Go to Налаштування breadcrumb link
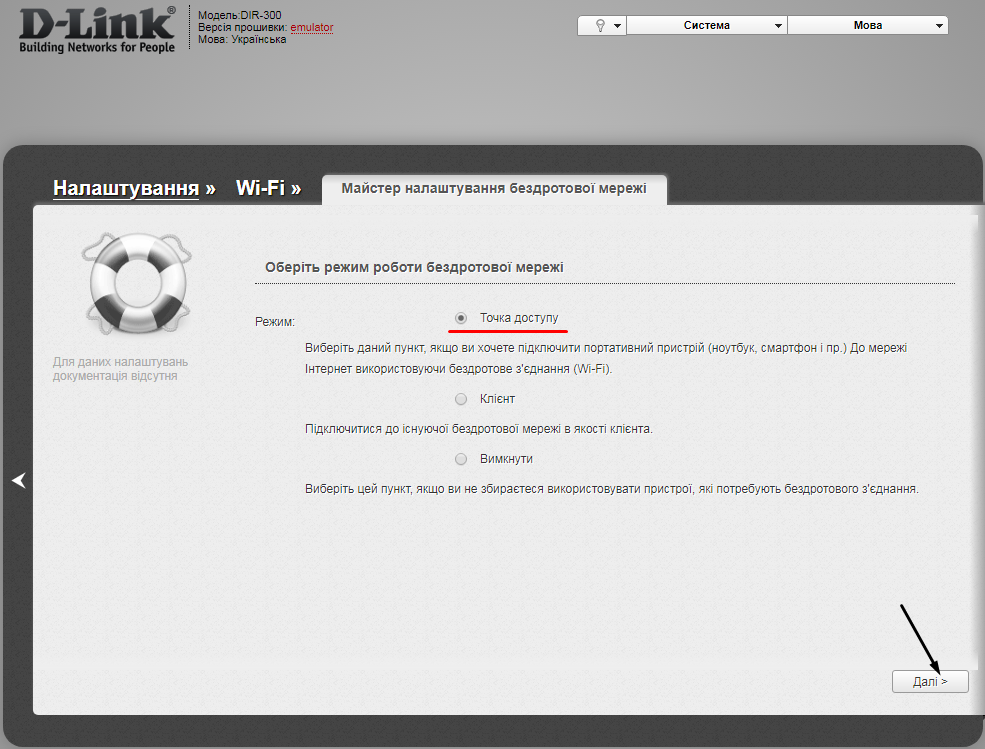This screenshot has width=985, height=749. tap(126, 188)
